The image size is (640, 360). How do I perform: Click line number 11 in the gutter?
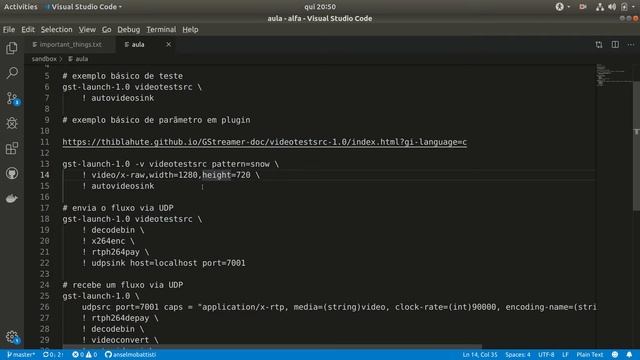tap(45, 142)
